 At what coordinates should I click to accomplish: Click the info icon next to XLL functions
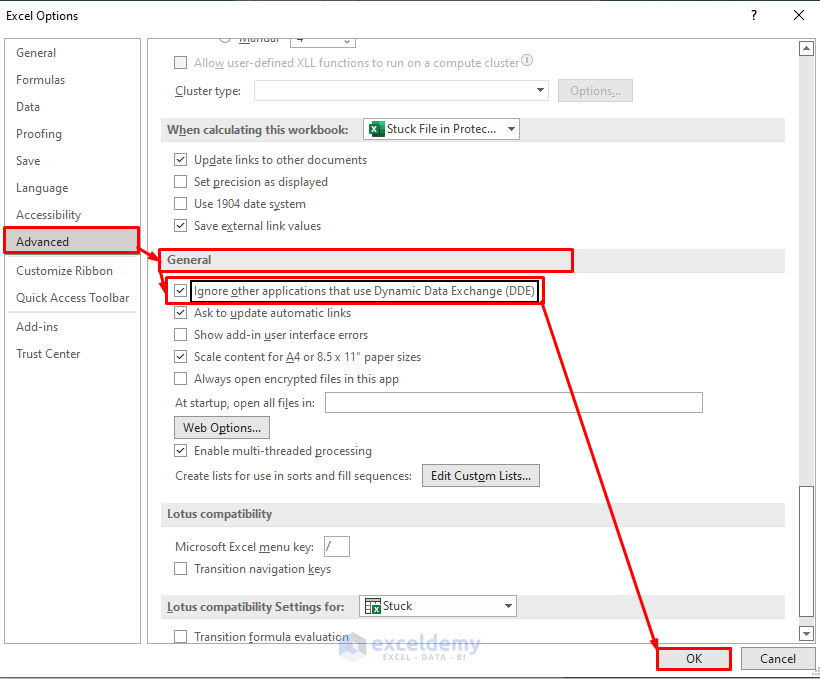(x=527, y=61)
